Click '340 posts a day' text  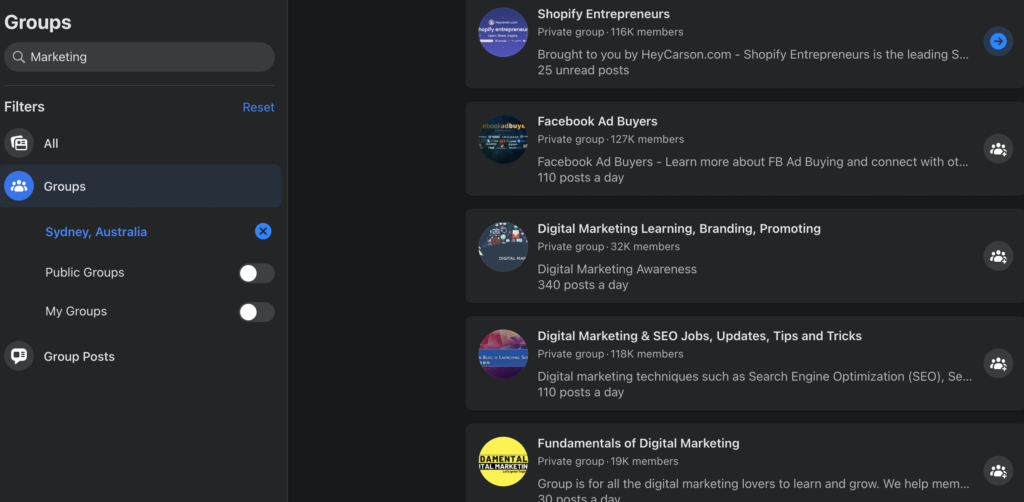click(x=583, y=285)
